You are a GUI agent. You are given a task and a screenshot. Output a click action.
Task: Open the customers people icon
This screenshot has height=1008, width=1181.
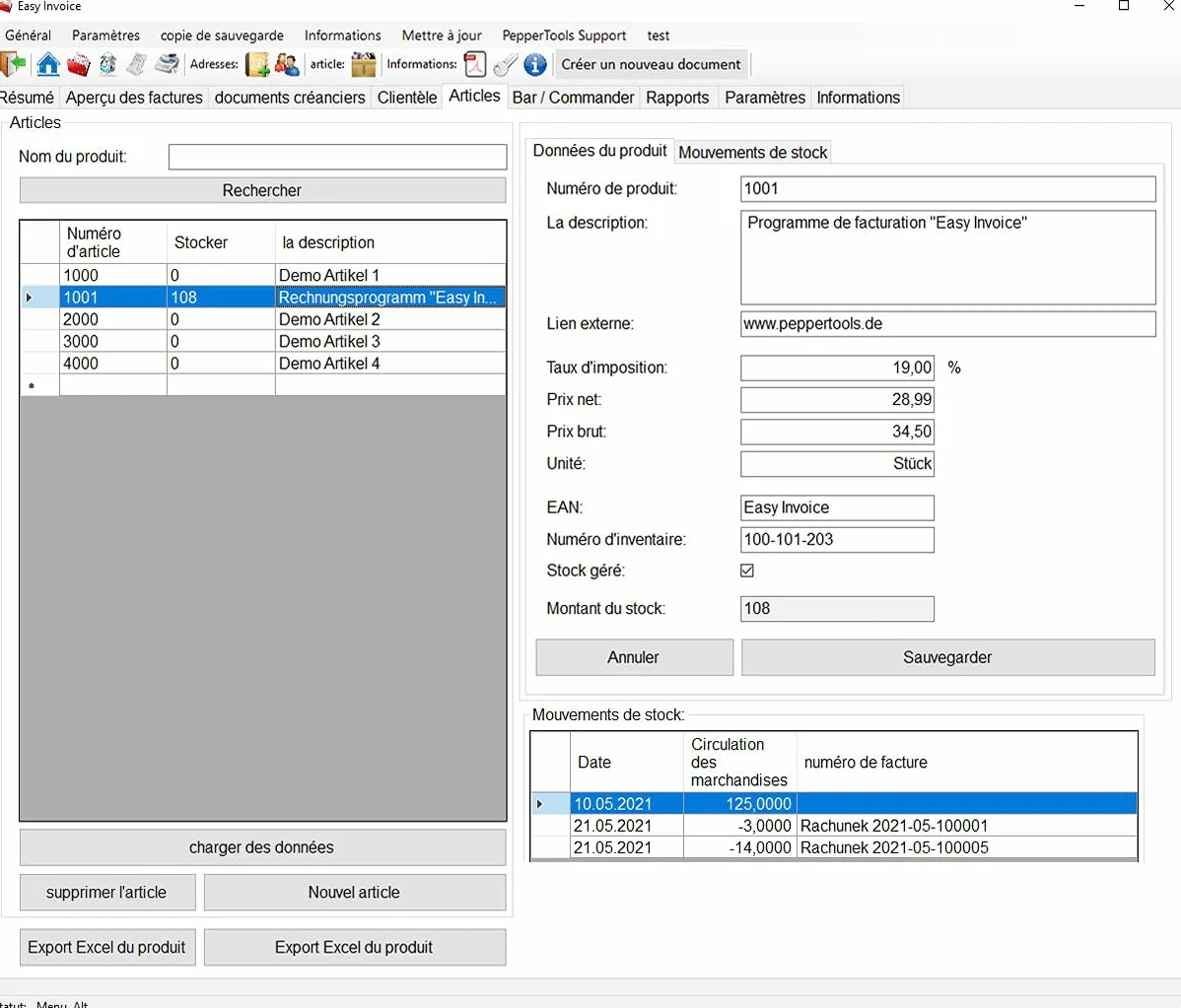(287, 65)
